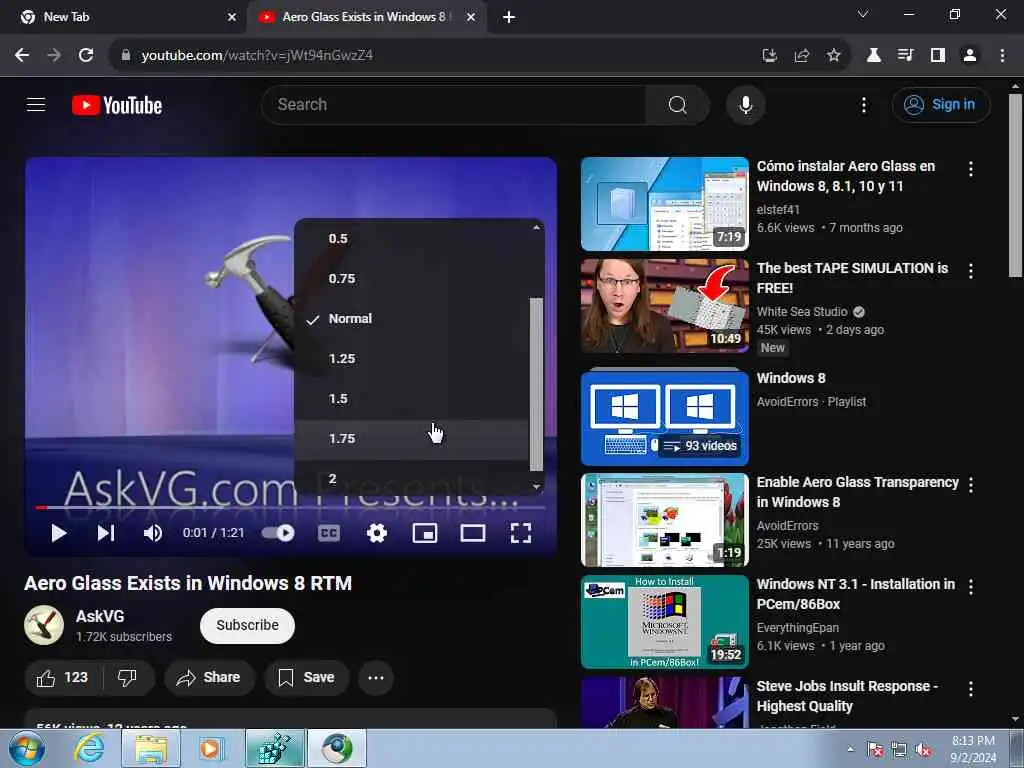
Task: Toggle the browser side panel
Action: (x=938, y=56)
